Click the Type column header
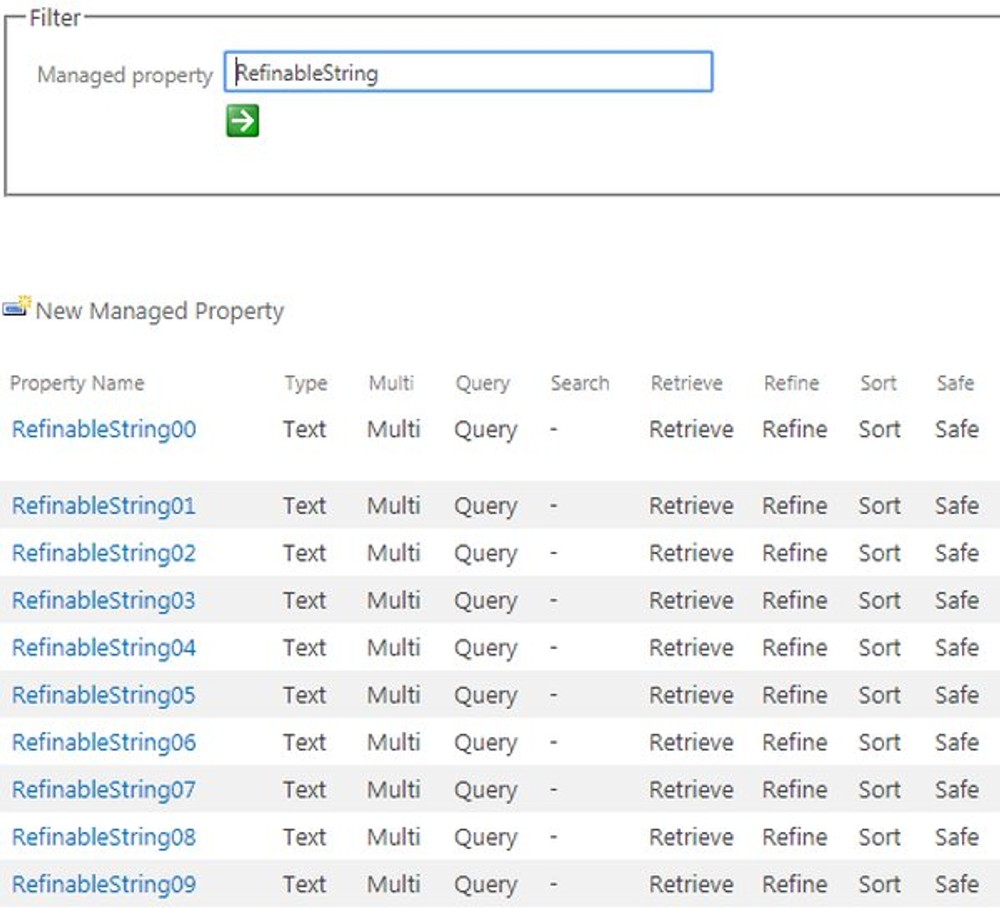Screen dimensions: 1000x908 tap(305, 383)
